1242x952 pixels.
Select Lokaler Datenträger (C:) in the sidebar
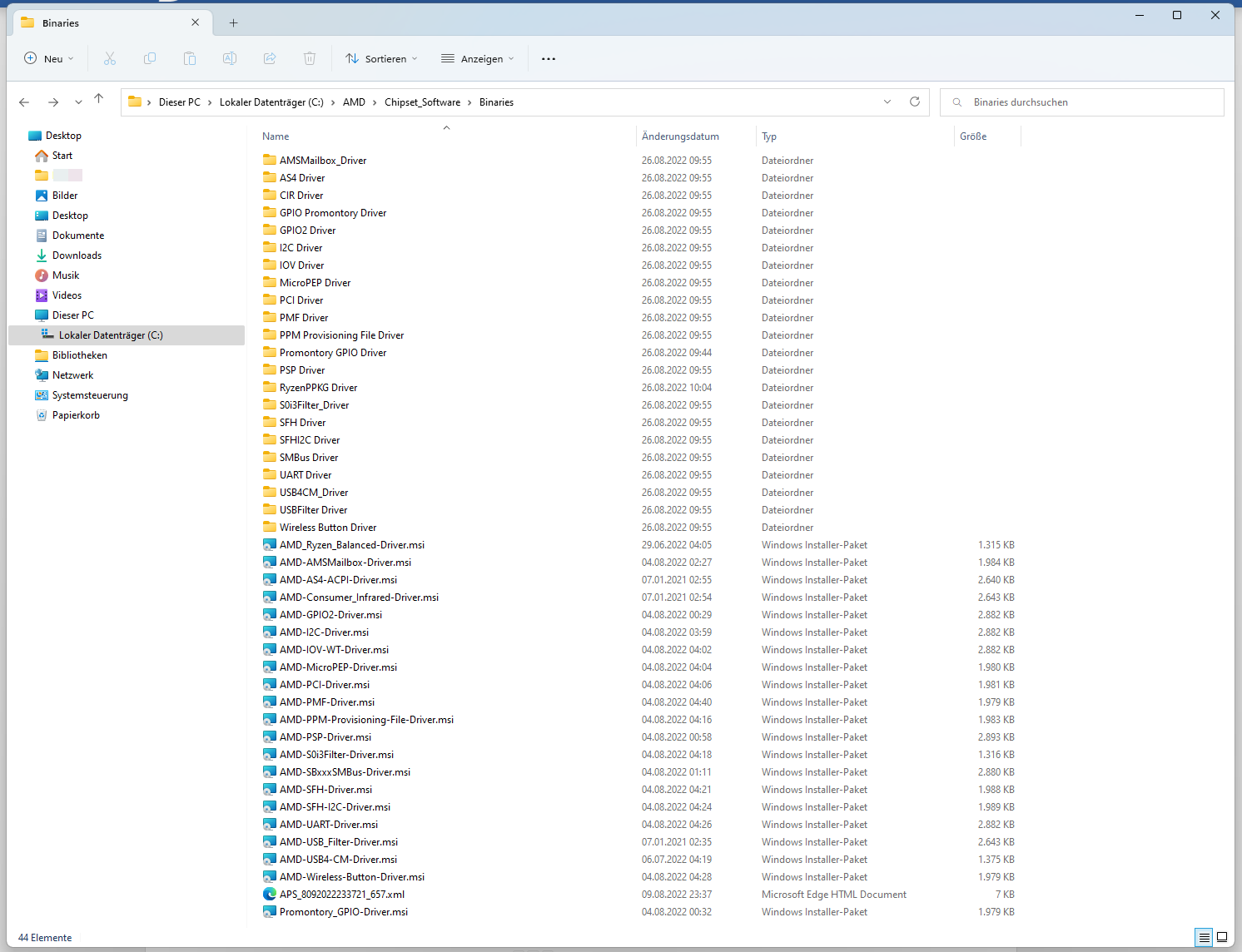click(x=127, y=335)
